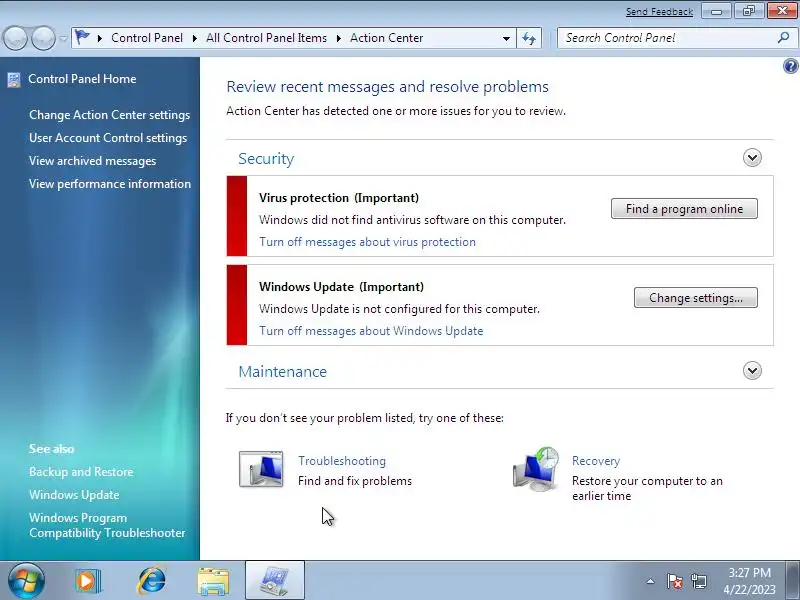
Task: Click the Security section heading
Action: click(x=266, y=159)
